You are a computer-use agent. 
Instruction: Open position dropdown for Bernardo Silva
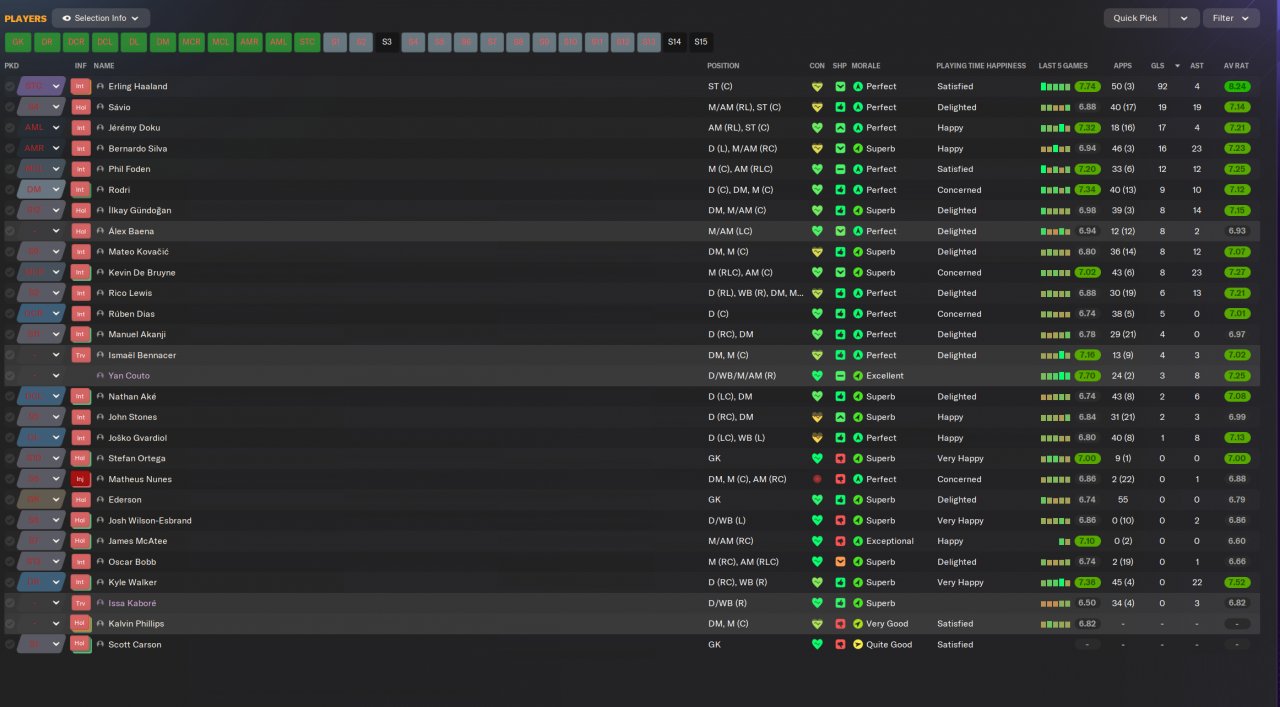pyautogui.click(x=57, y=148)
